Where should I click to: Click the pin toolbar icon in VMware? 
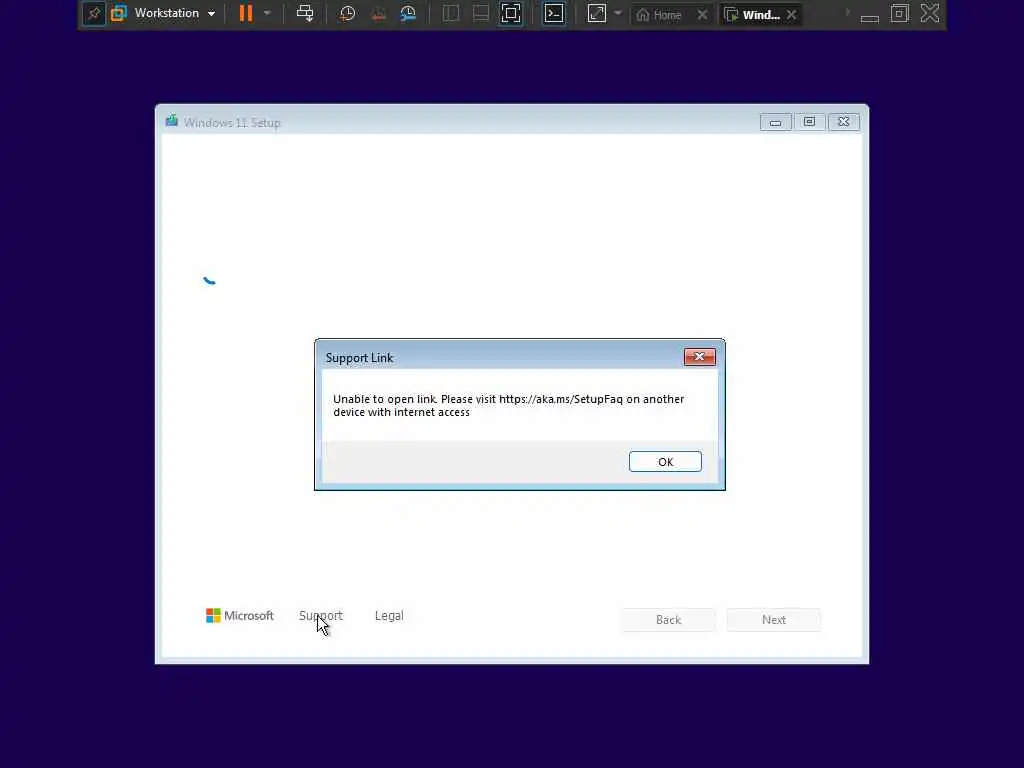(94, 14)
